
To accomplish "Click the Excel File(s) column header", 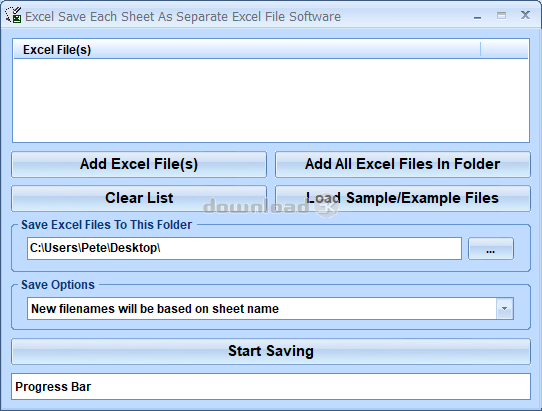I will pos(247,49).
